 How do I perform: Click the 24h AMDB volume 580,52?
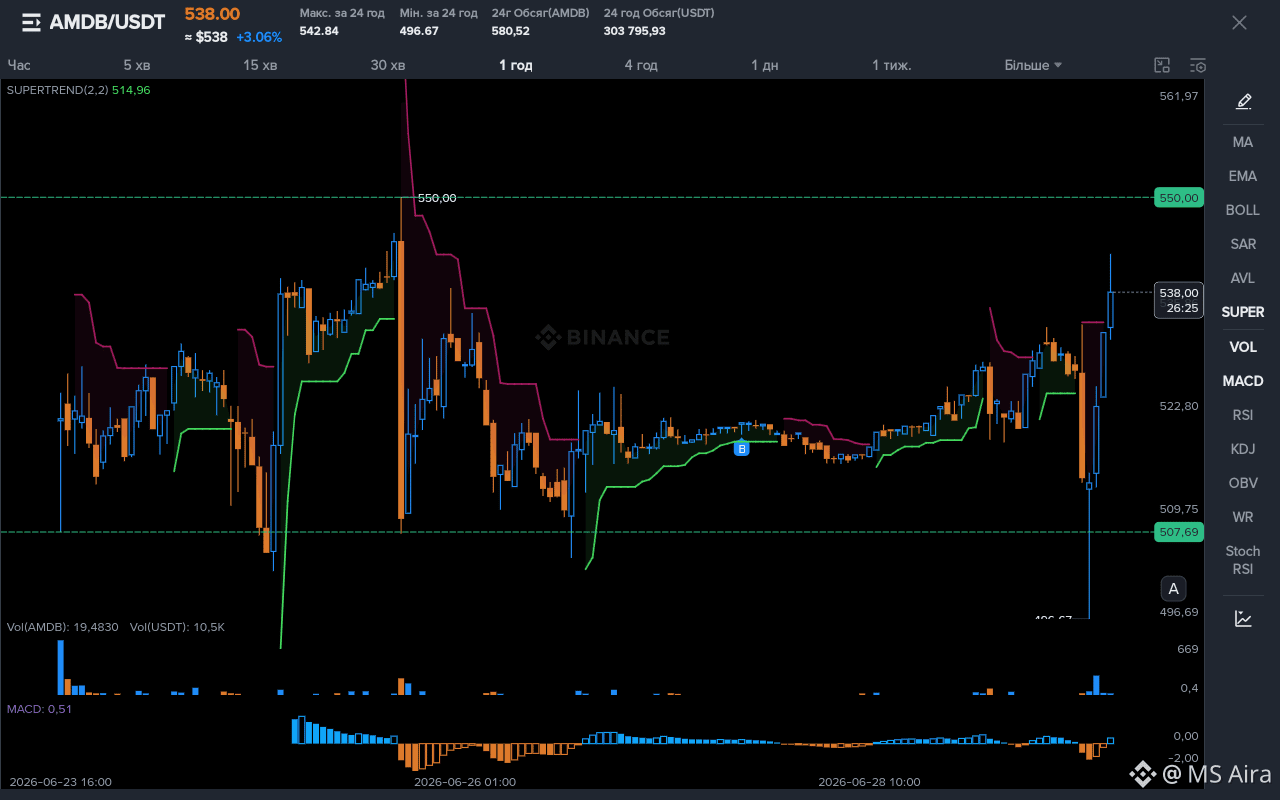coord(511,31)
